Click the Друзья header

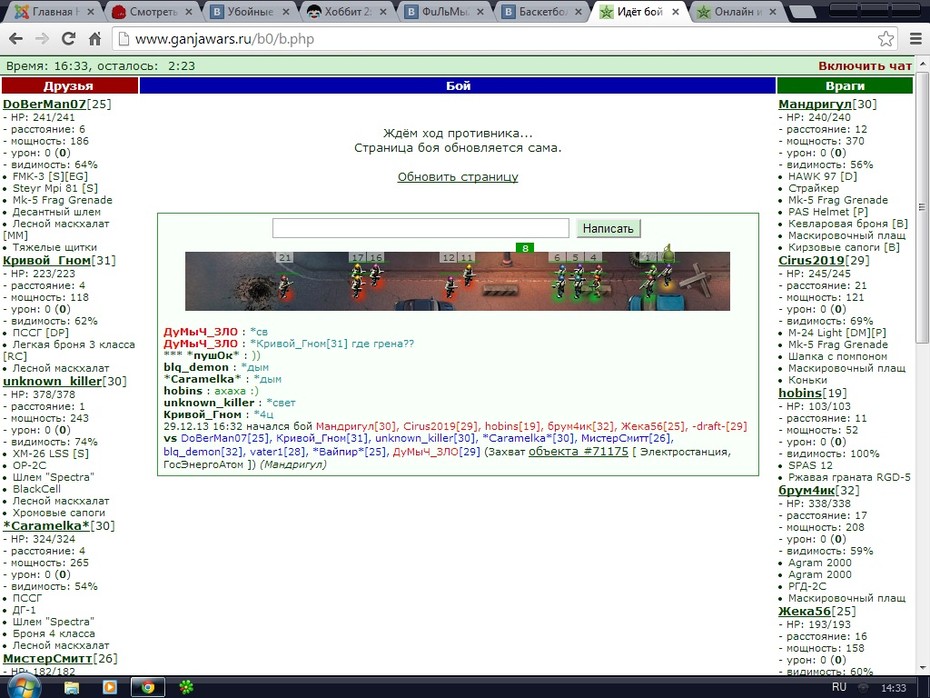pyautogui.click(x=69, y=85)
